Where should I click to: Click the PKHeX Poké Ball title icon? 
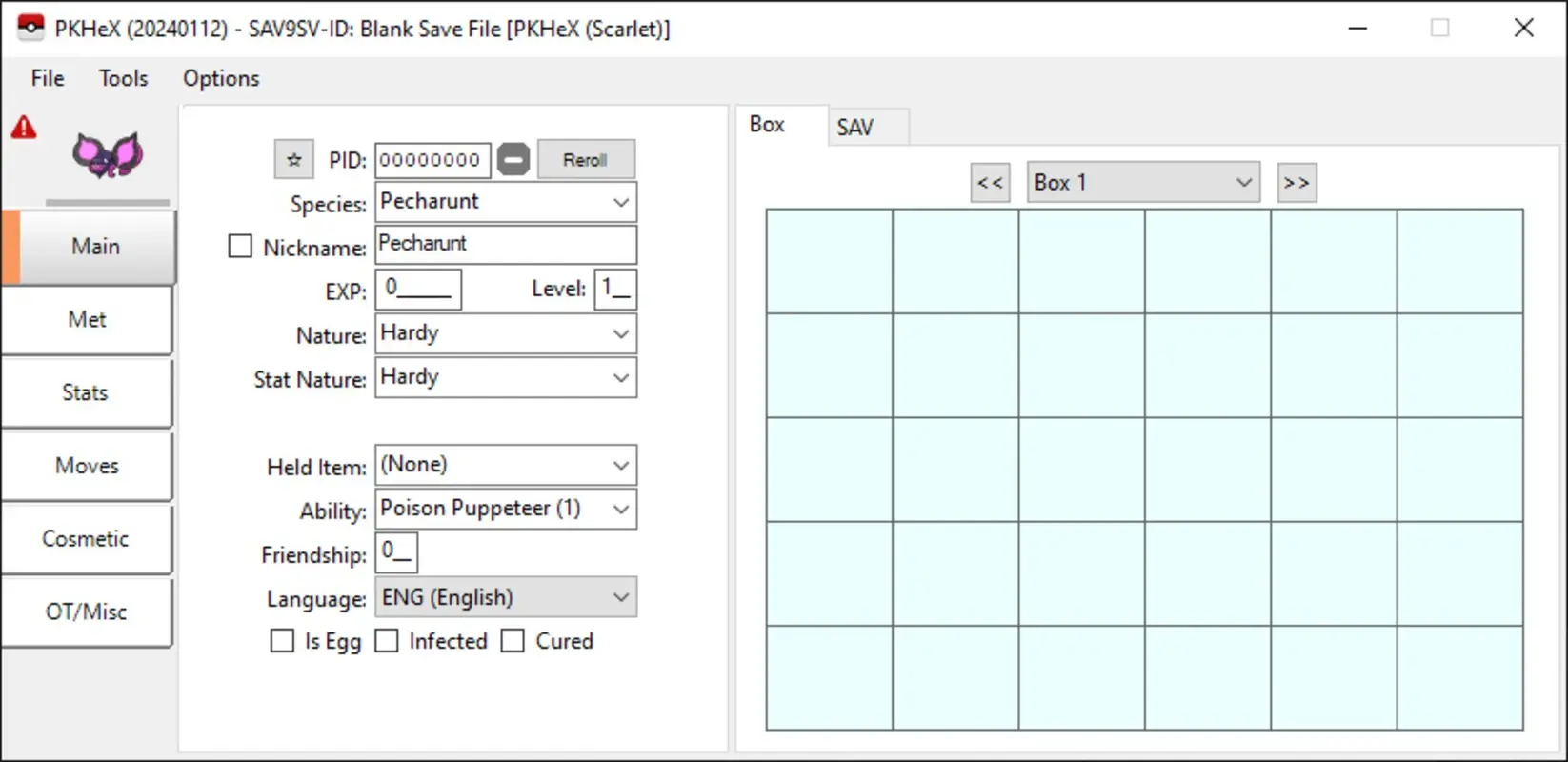(x=31, y=28)
